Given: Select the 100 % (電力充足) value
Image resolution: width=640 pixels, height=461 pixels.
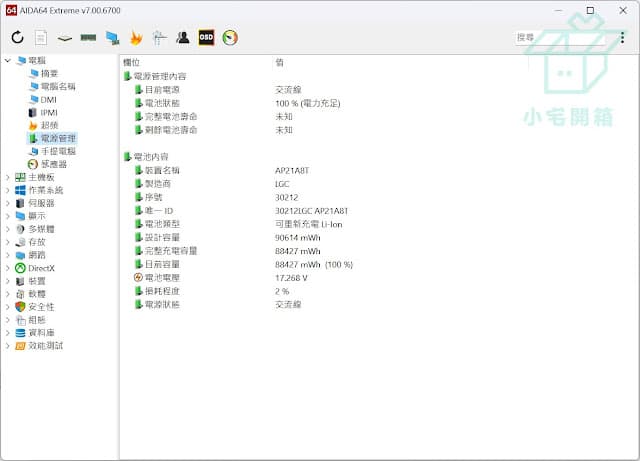Looking at the screenshot, I should [x=308, y=103].
